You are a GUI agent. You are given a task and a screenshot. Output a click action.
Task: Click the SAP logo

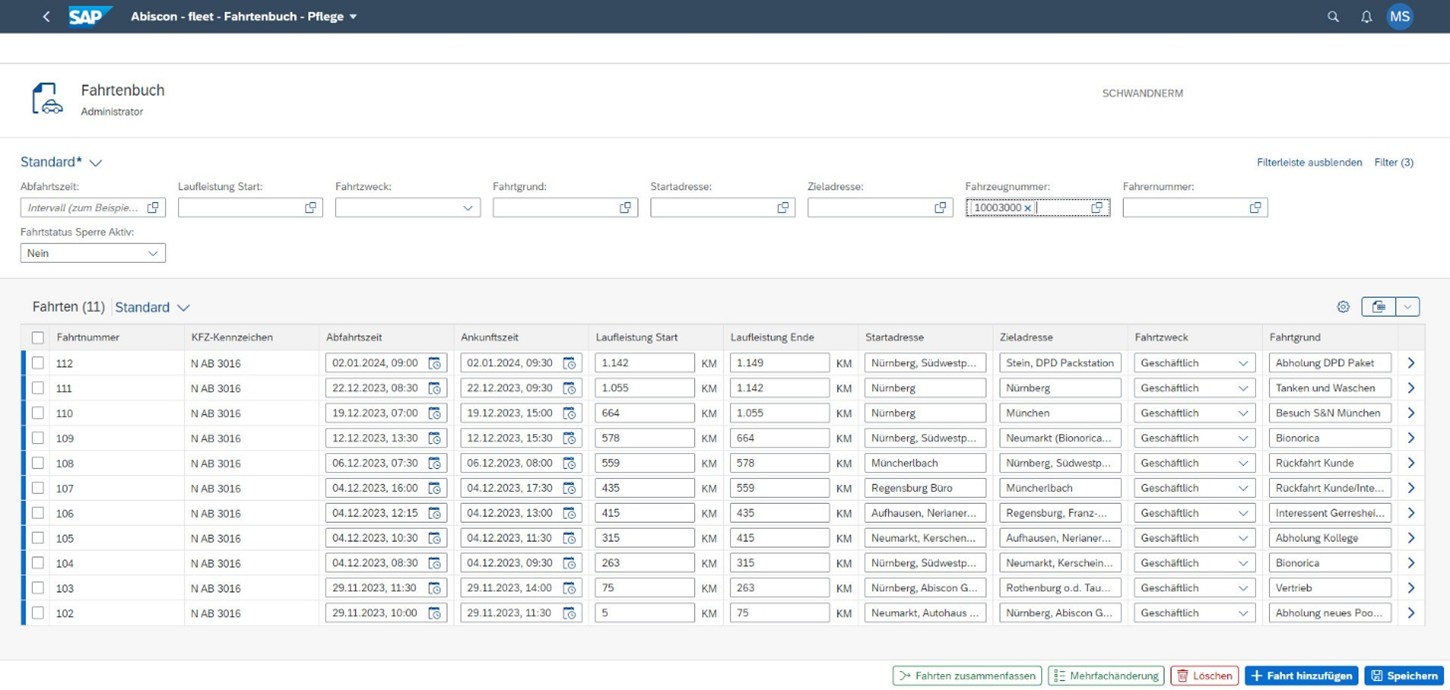point(89,16)
